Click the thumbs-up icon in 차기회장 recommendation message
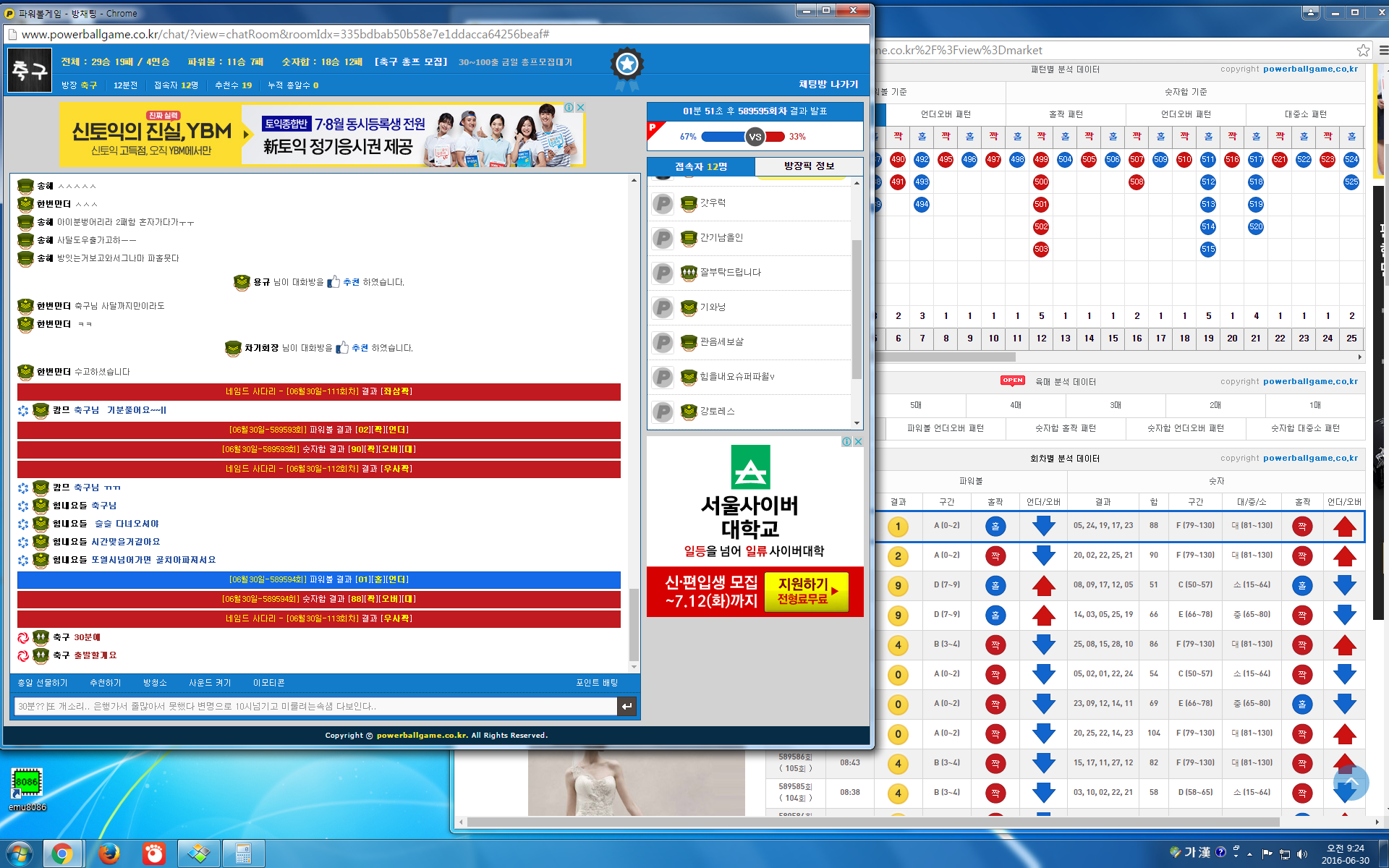Viewport: 1389px width, 868px height. pos(342,347)
